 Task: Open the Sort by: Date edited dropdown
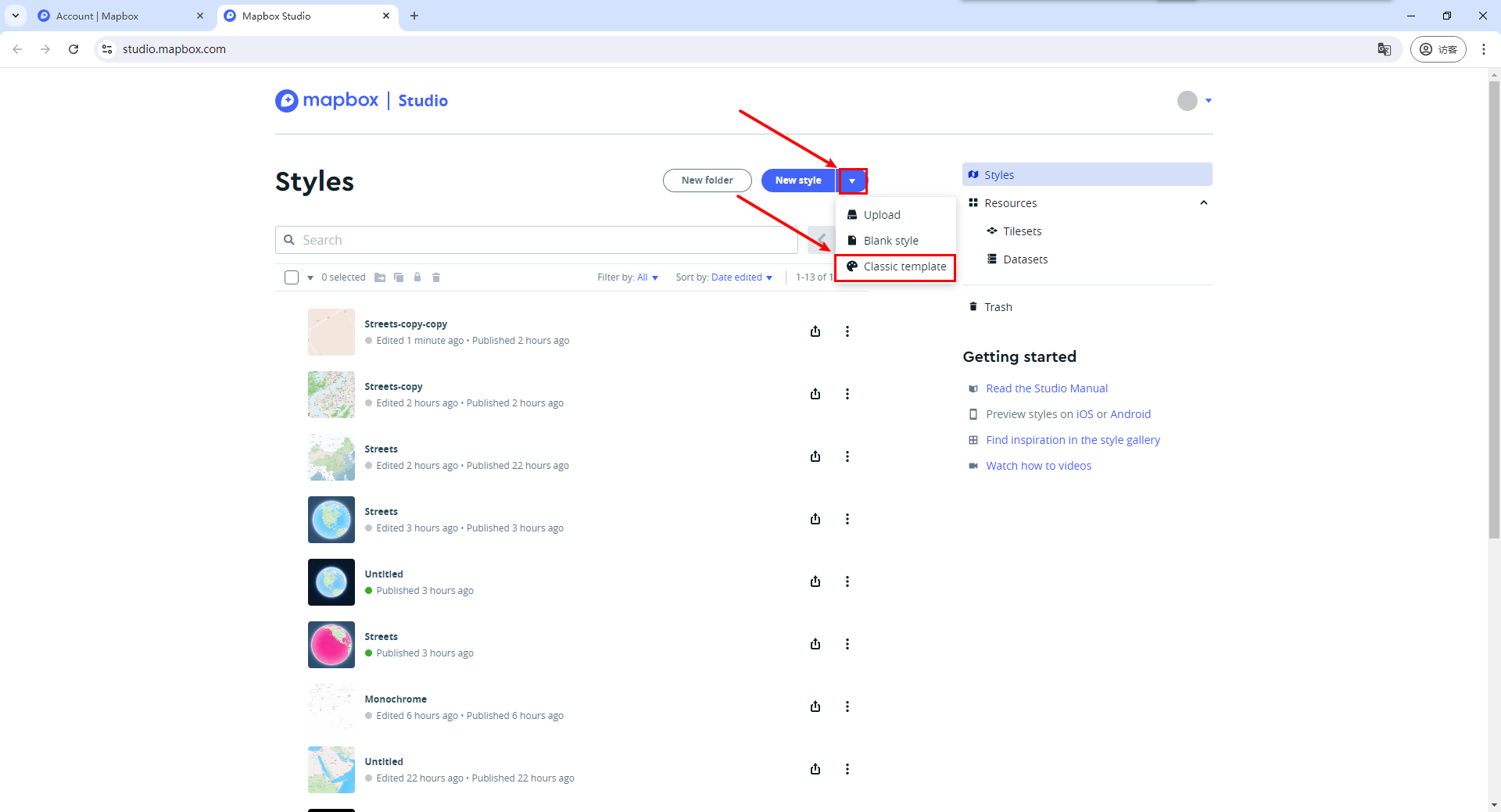(724, 277)
